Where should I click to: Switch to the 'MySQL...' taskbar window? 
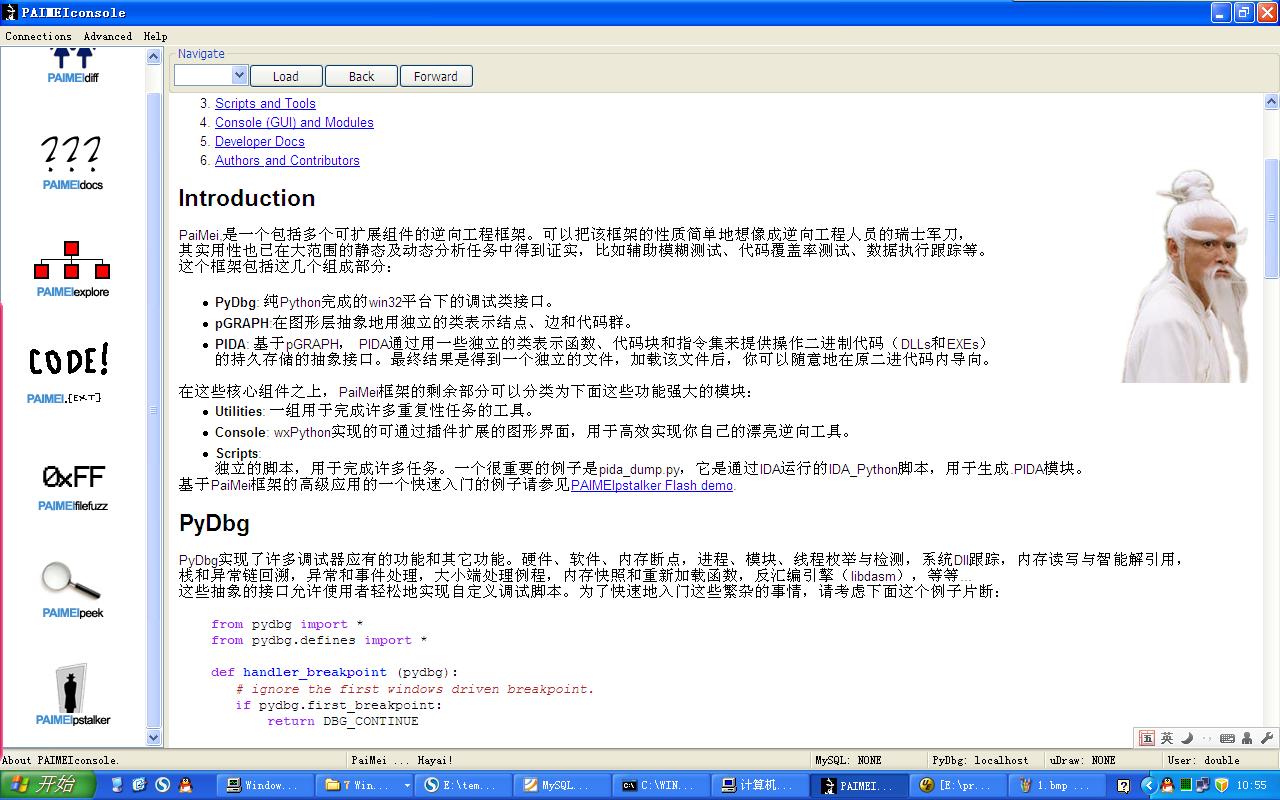coord(560,786)
